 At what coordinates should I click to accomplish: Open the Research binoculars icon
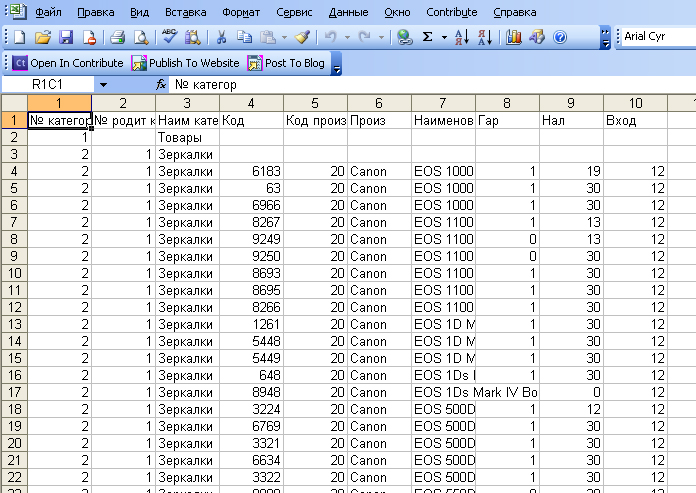tap(193, 37)
